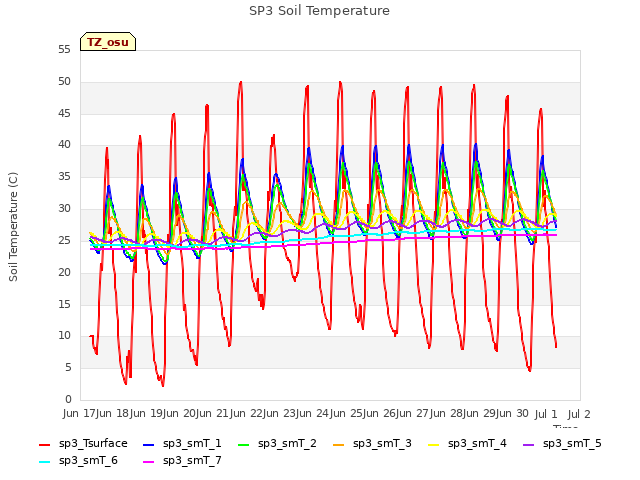Click the Jun 21 surface temperature peak
Image resolution: width=640 pixels, height=480 pixels.
[241, 82]
